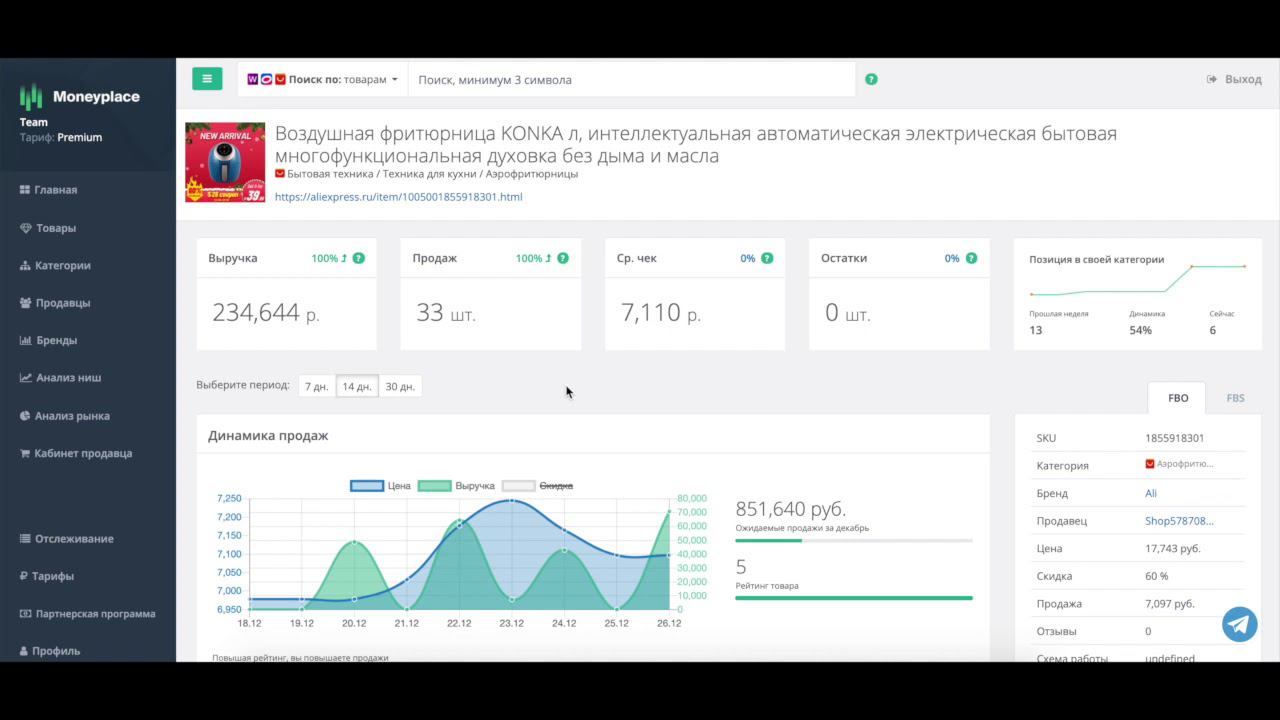Expand the Поиск по: товарам dropdown
This screenshot has height=720, width=1280.
coord(322,79)
